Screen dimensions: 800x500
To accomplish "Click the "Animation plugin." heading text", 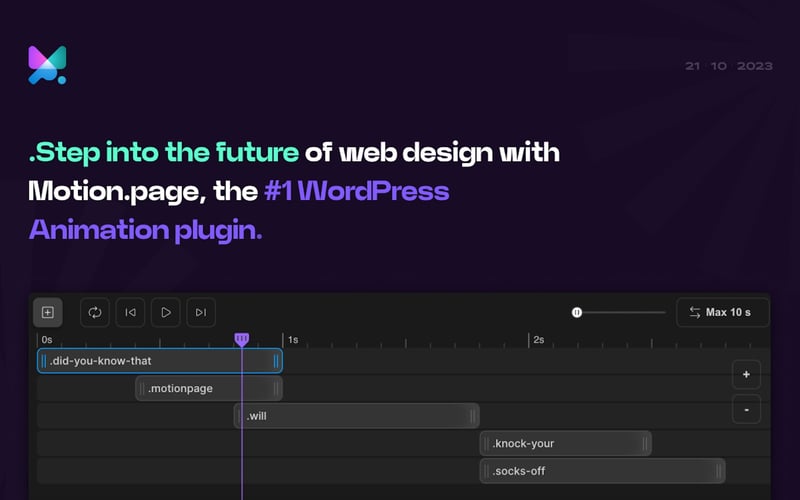I will [x=145, y=230].
